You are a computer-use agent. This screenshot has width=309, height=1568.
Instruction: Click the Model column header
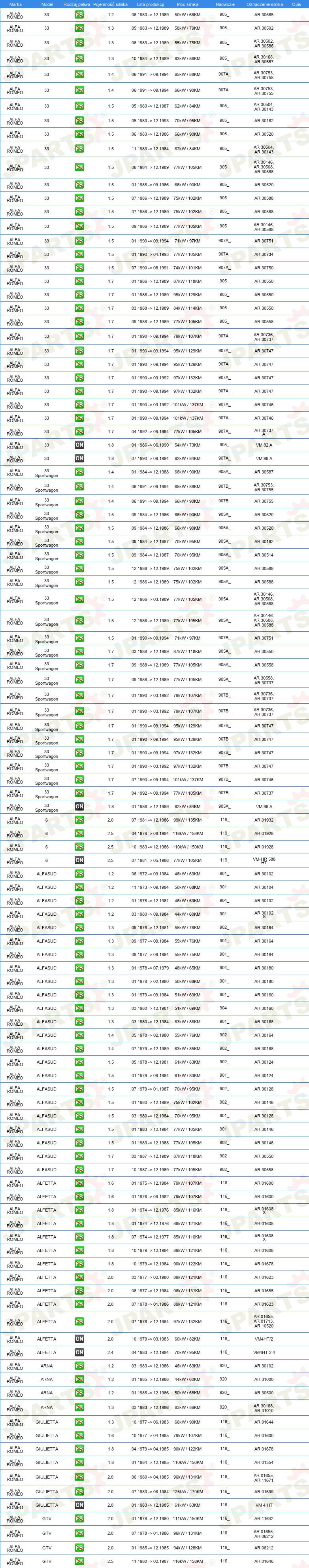pos(47,4)
